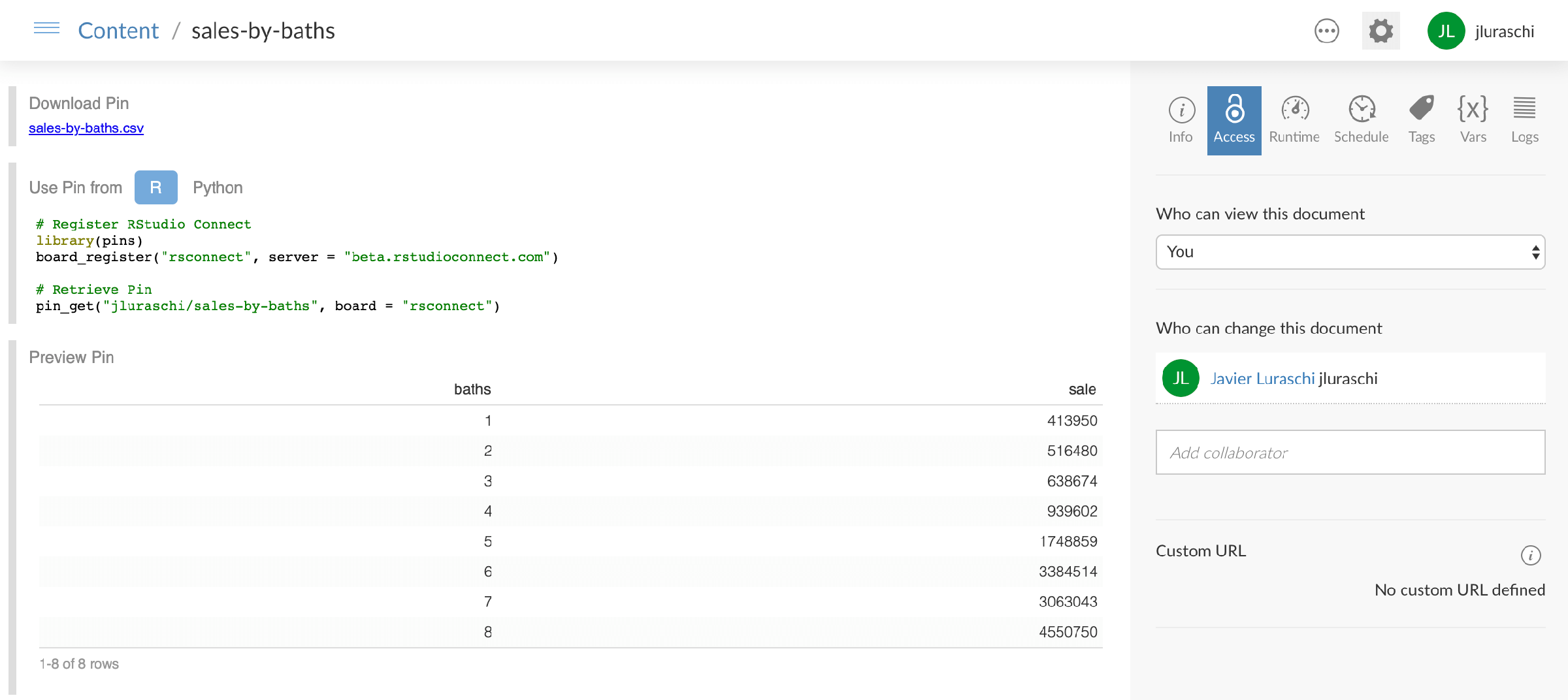Viewport: 1568px width, 700px height.
Task: Select the Access panel icon
Action: pyautogui.click(x=1234, y=119)
